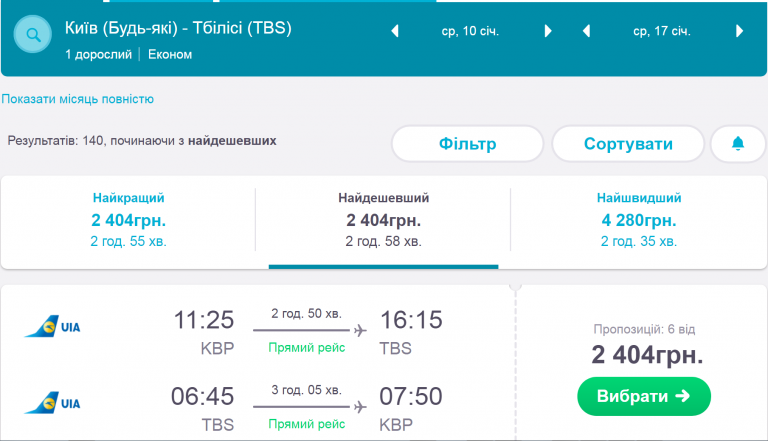This screenshot has width=768, height=441.
Task: Go to next departure date after 10 січ.
Action: point(548,31)
